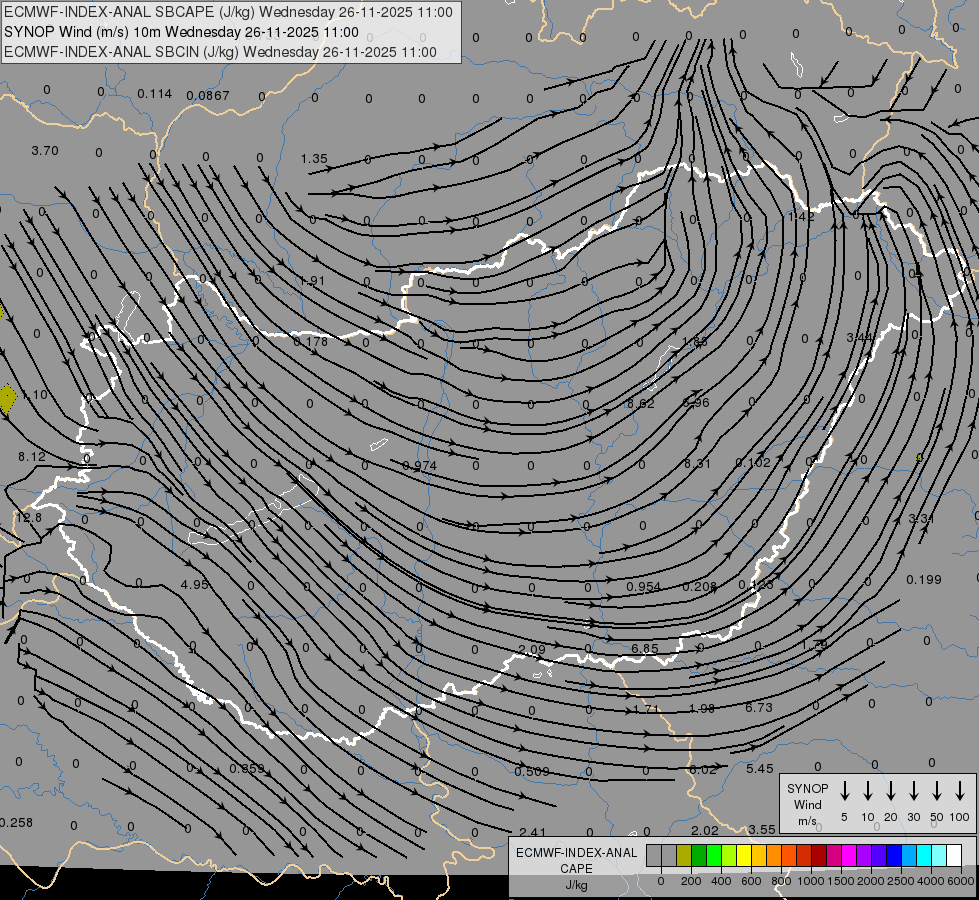Click the 200 tick label on CAPE scale
The height and width of the screenshot is (900, 979).
click(x=691, y=881)
